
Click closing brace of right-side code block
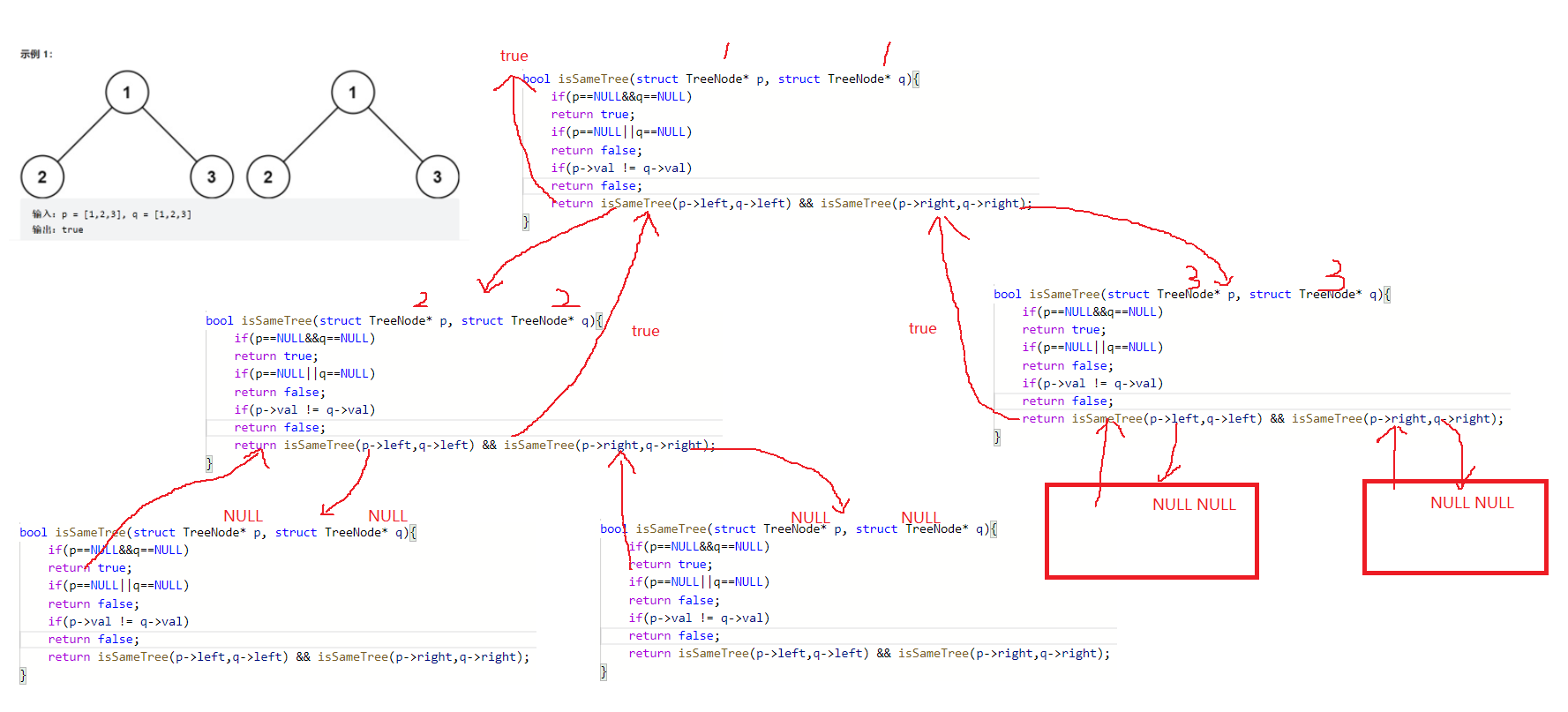[x=997, y=437]
